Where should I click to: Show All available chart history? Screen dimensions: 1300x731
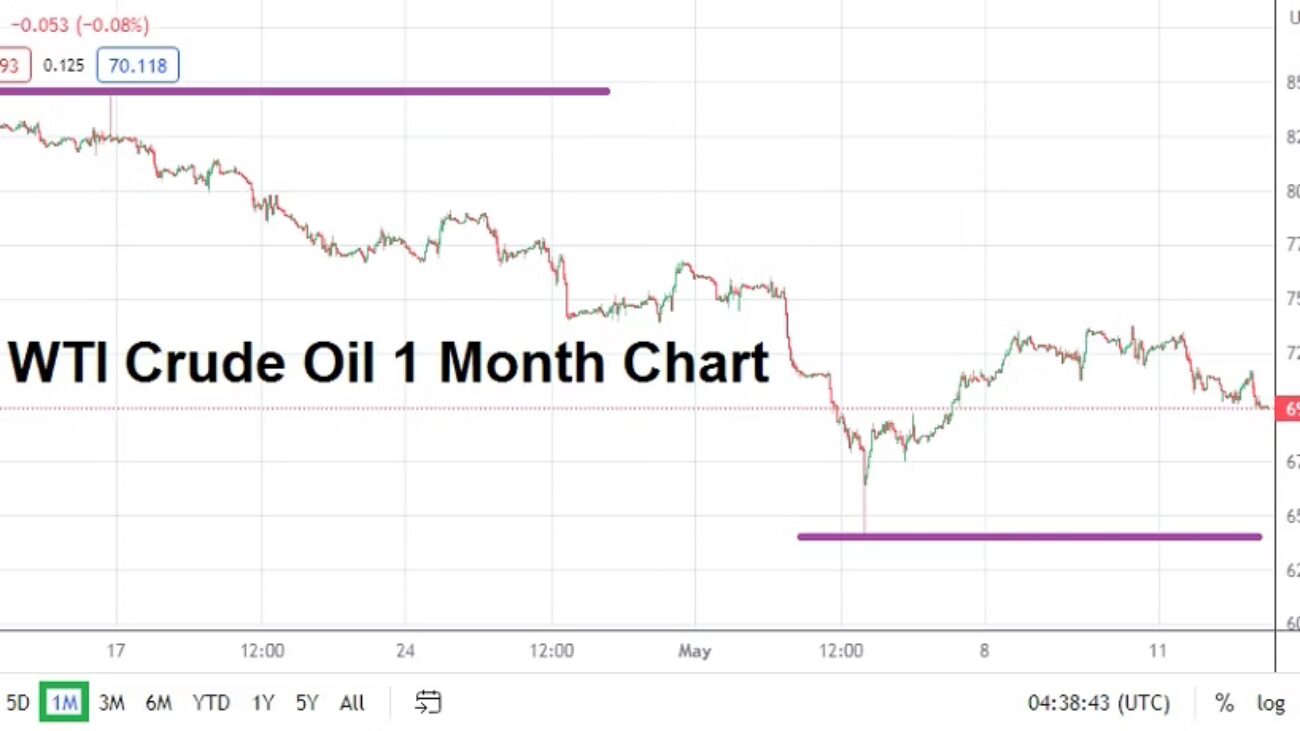point(352,703)
